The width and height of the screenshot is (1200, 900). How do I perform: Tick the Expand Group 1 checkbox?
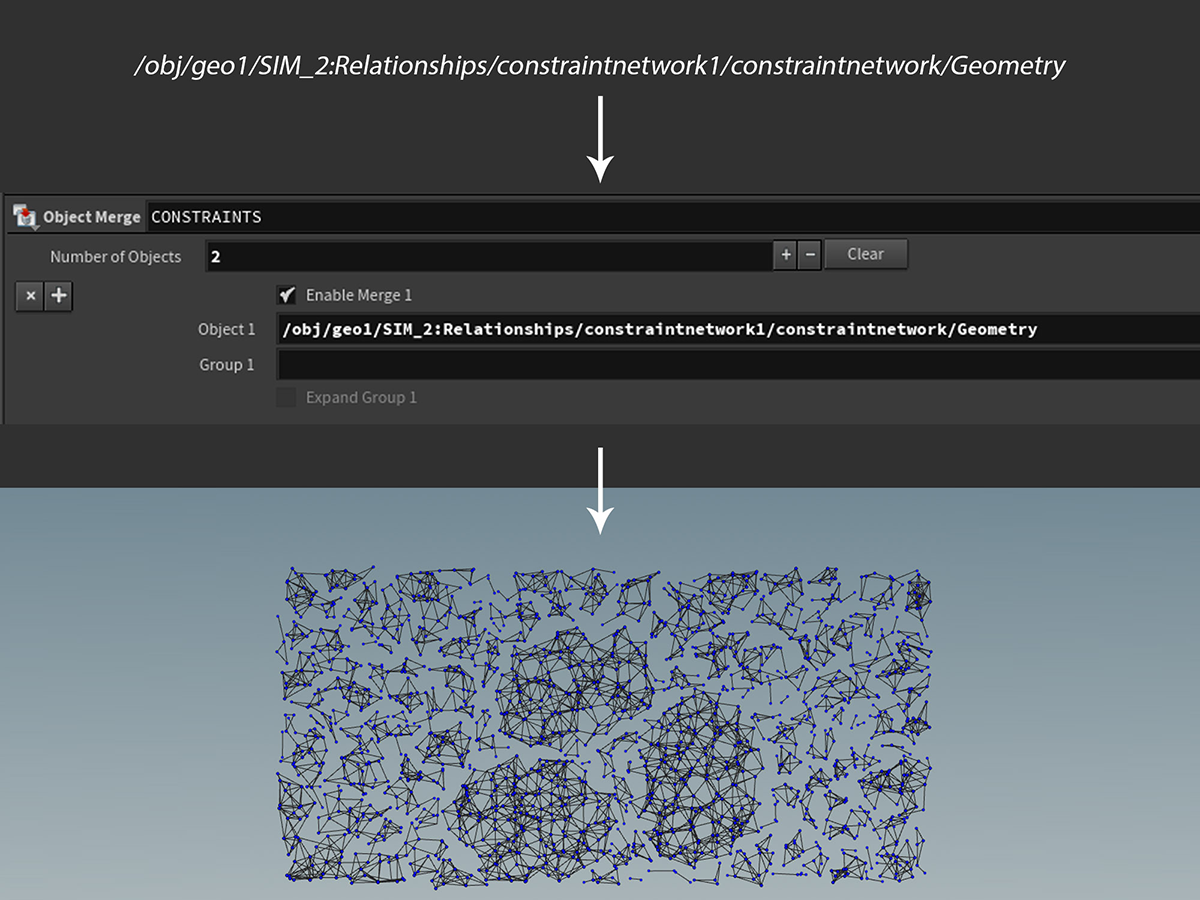[x=287, y=398]
